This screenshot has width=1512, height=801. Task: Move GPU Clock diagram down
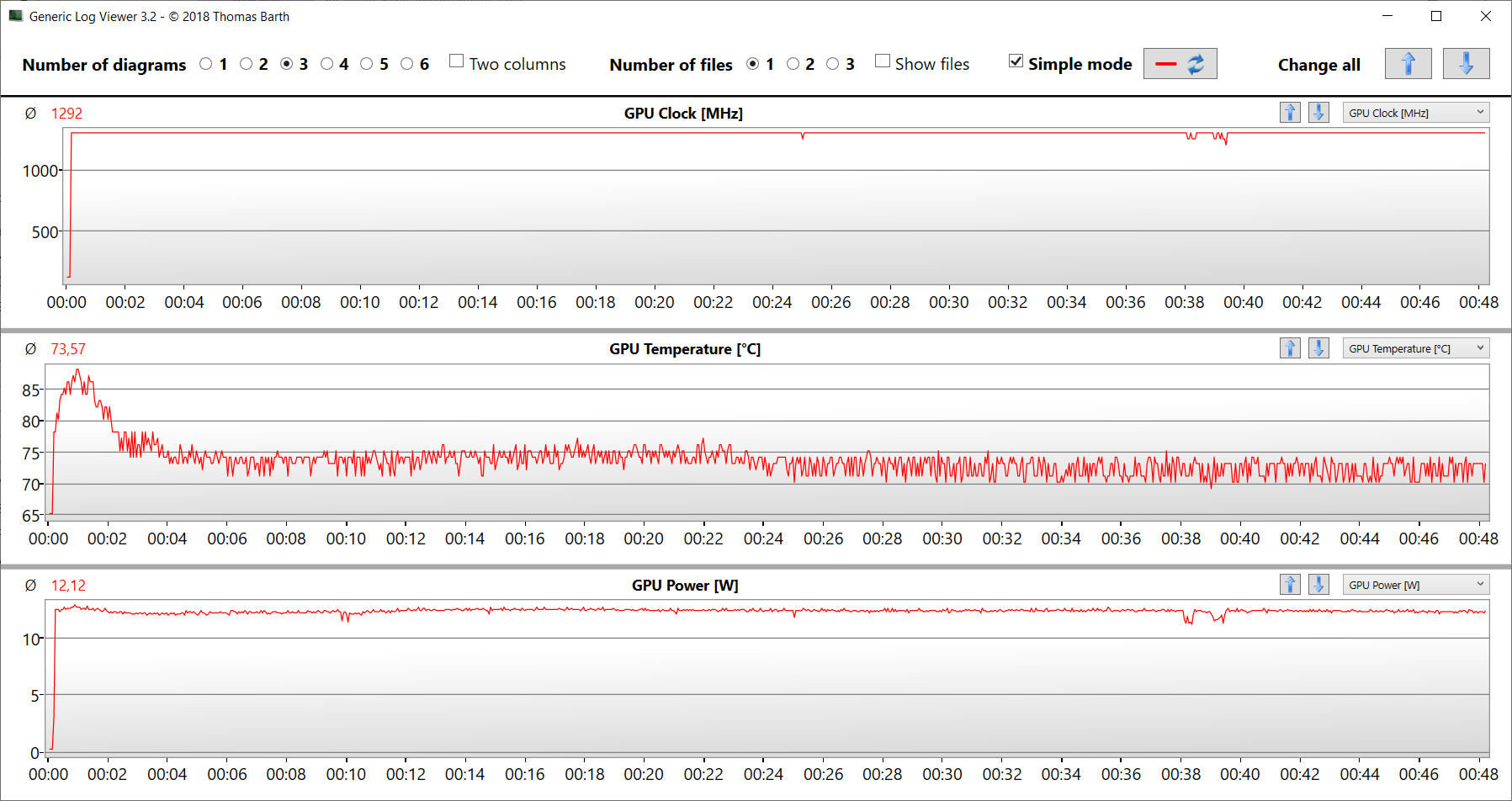(1318, 113)
